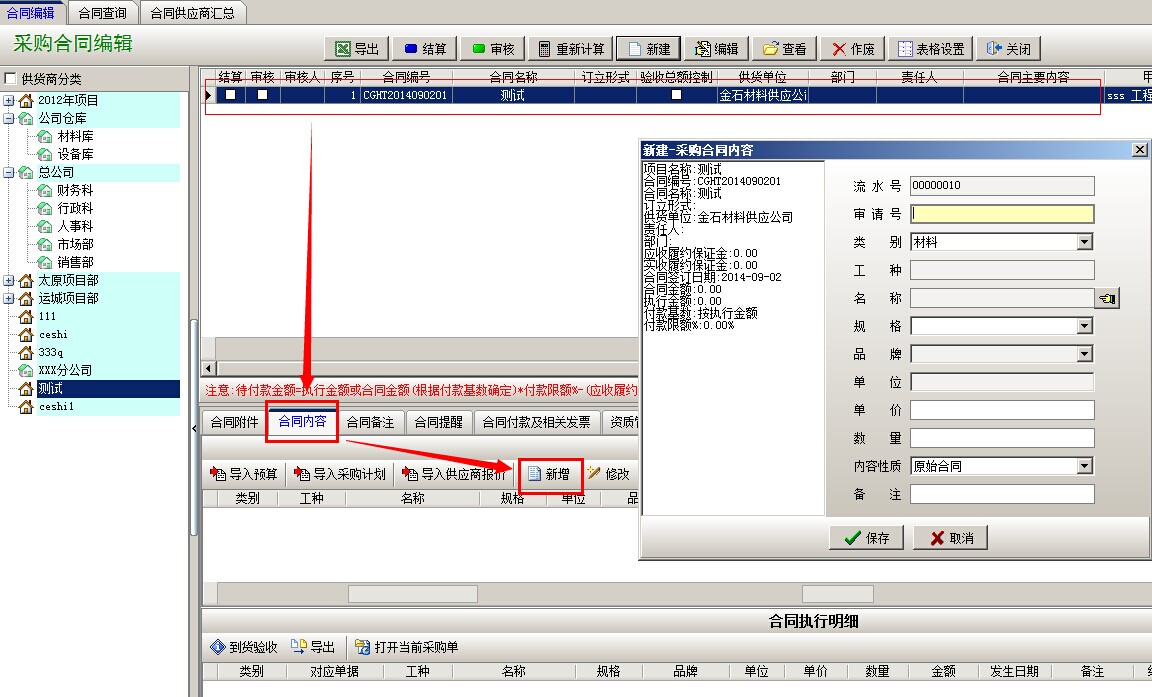Open the 内容性质 dropdown
Image resolution: width=1152 pixels, height=697 pixels.
click(x=1085, y=466)
